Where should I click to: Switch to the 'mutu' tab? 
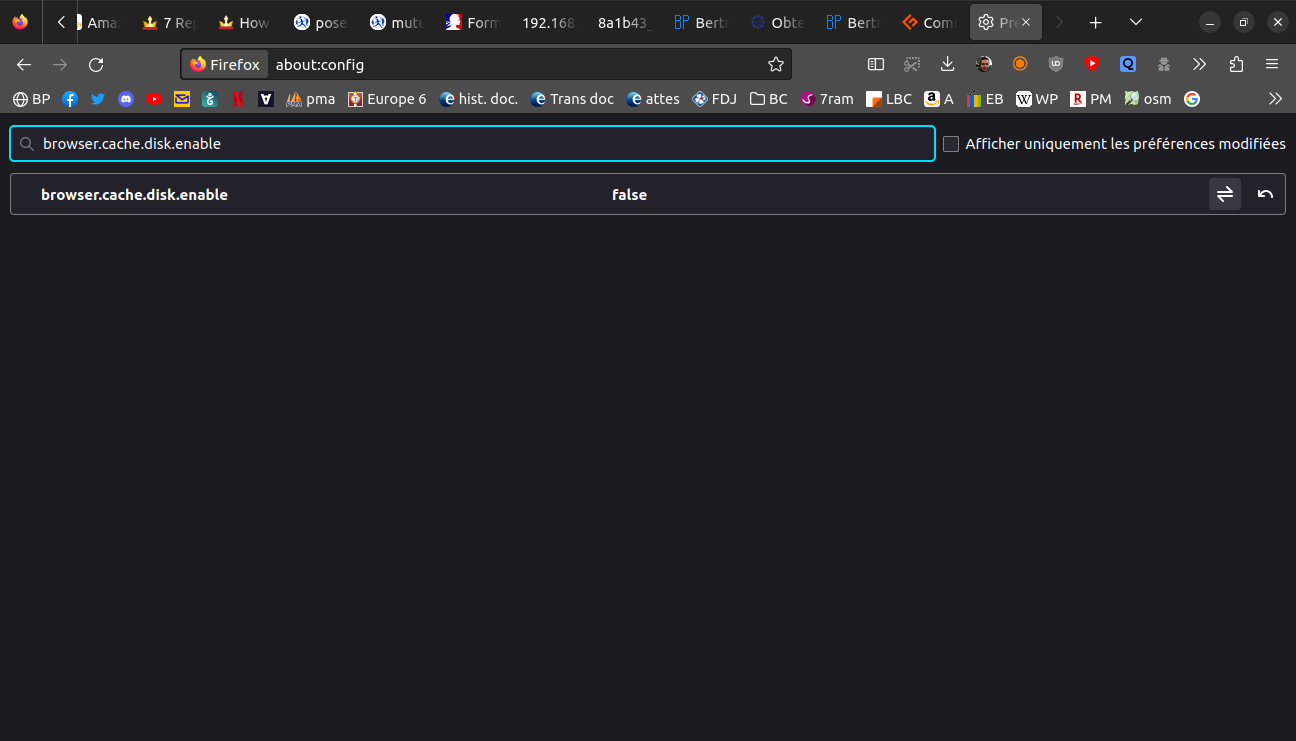(397, 22)
